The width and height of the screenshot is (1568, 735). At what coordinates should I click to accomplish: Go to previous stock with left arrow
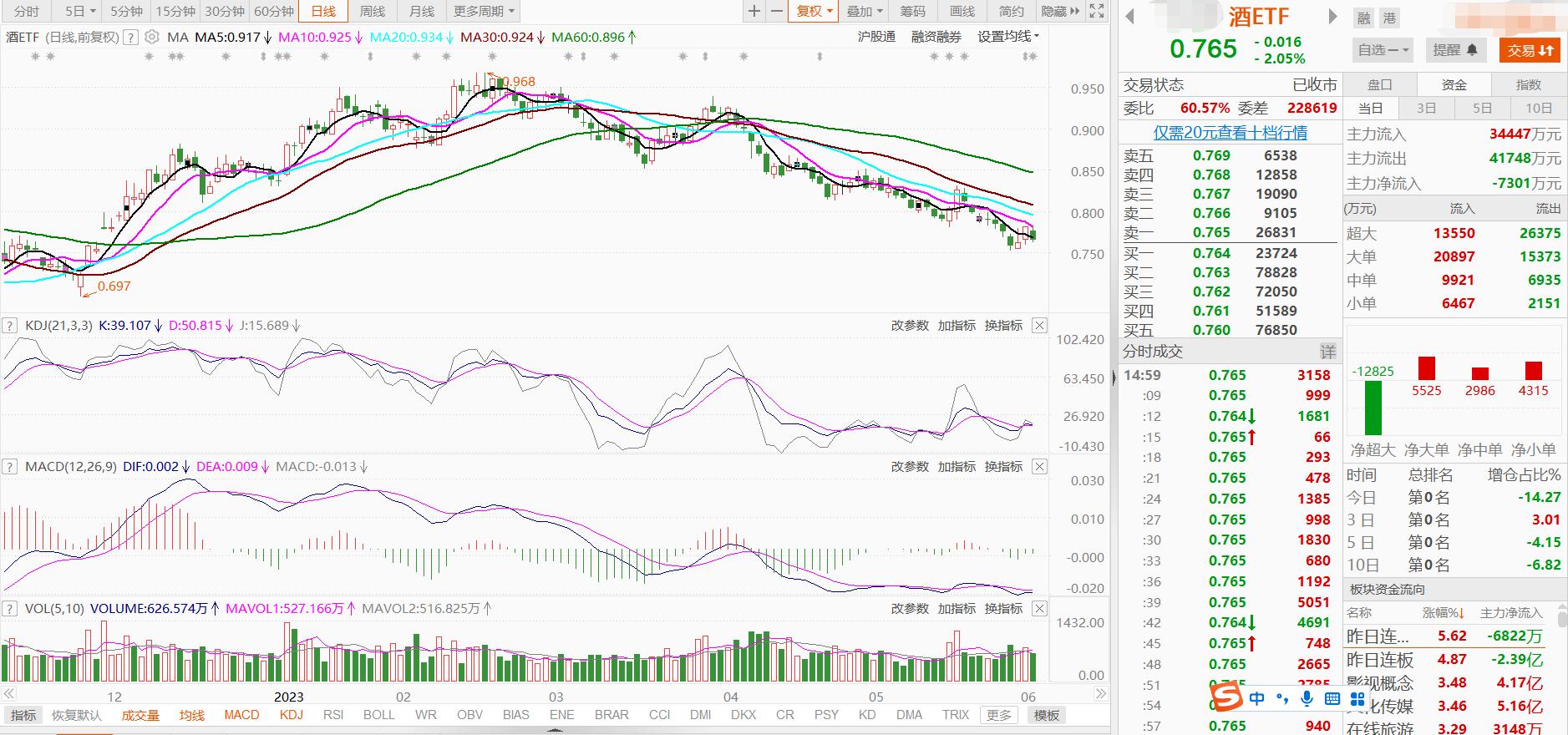point(1130,17)
